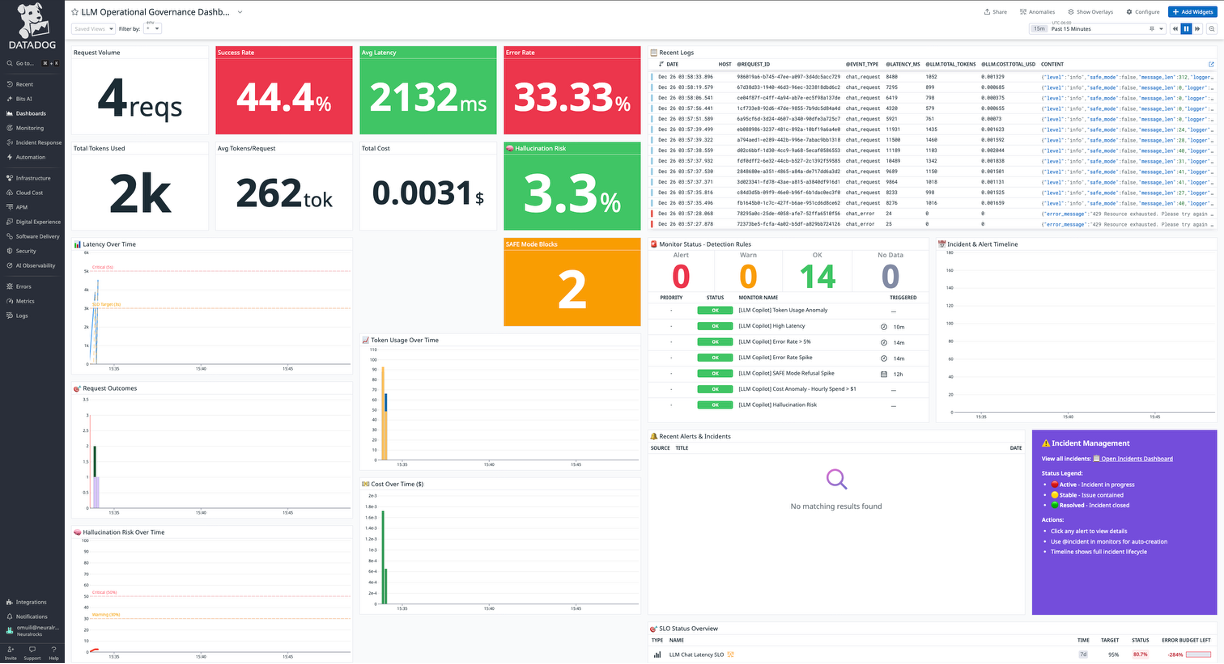1224x664 pixels.
Task: Sort Recent Logs by DATE column
Action: click(x=669, y=64)
